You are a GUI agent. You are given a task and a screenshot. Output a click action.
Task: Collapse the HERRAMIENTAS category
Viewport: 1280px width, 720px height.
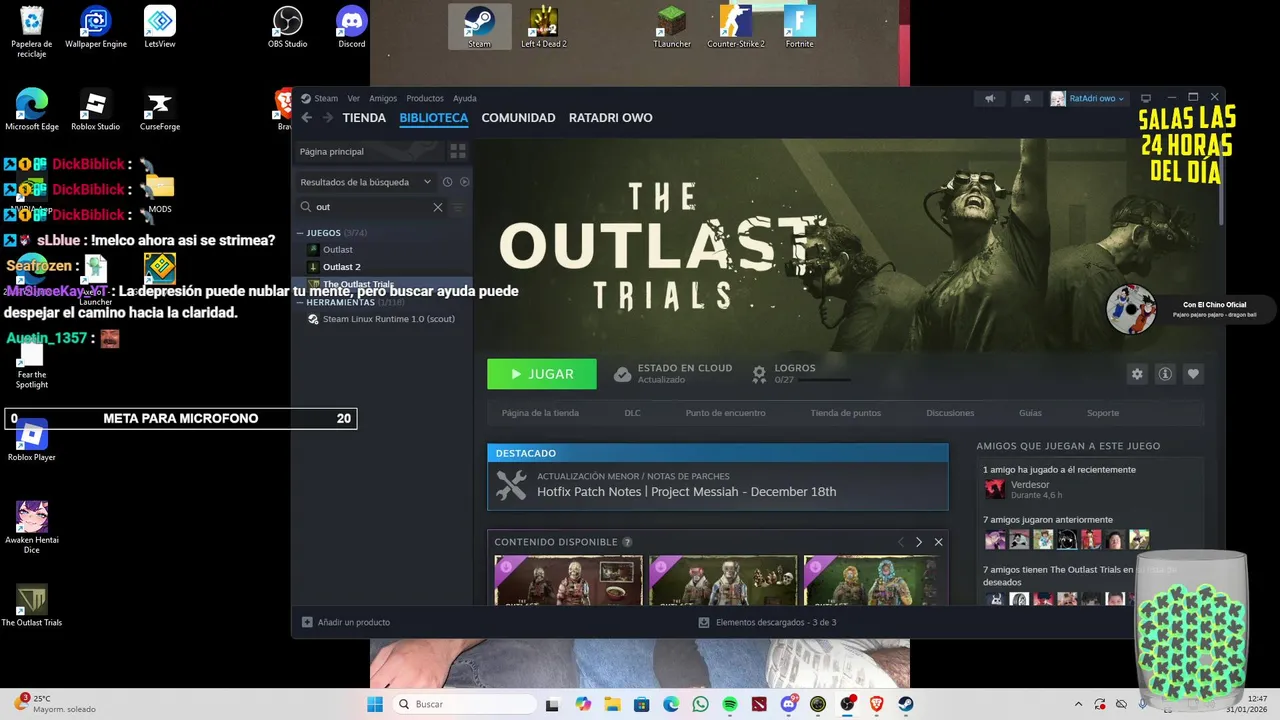click(300, 302)
